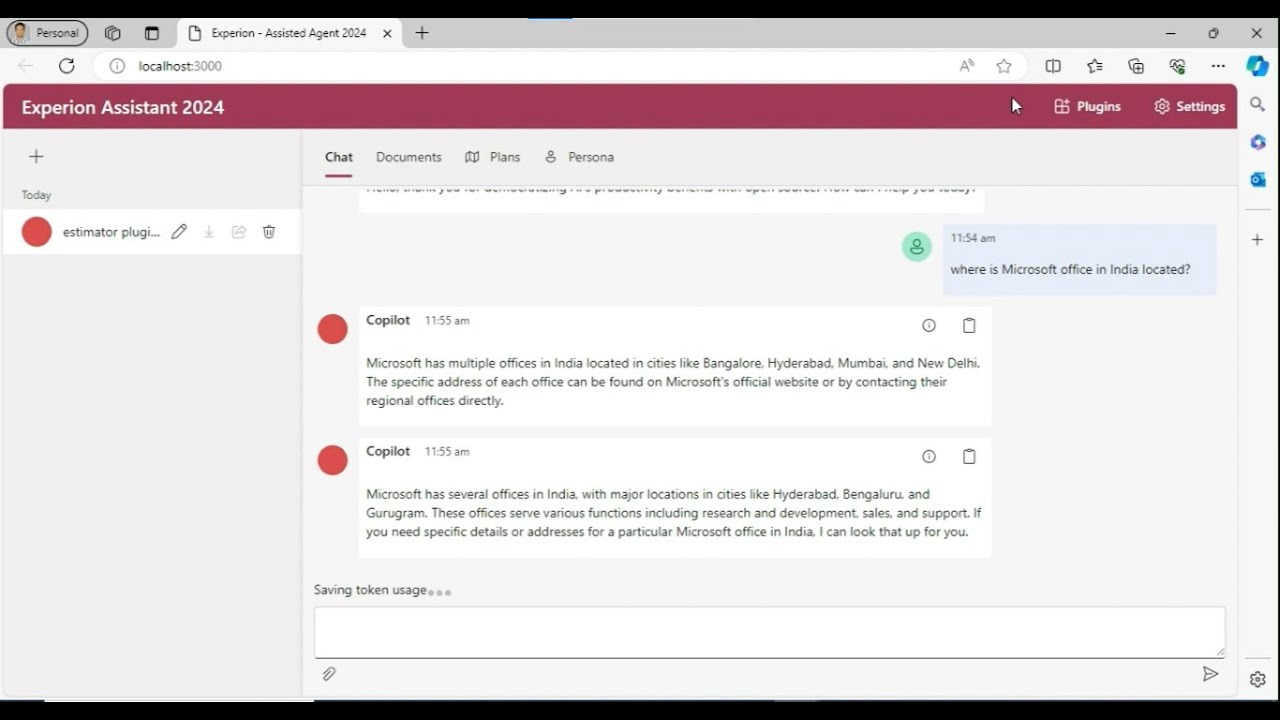This screenshot has width=1280, height=720.
Task: Start a new chat with plus icon
Action: (x=36, y=156)
